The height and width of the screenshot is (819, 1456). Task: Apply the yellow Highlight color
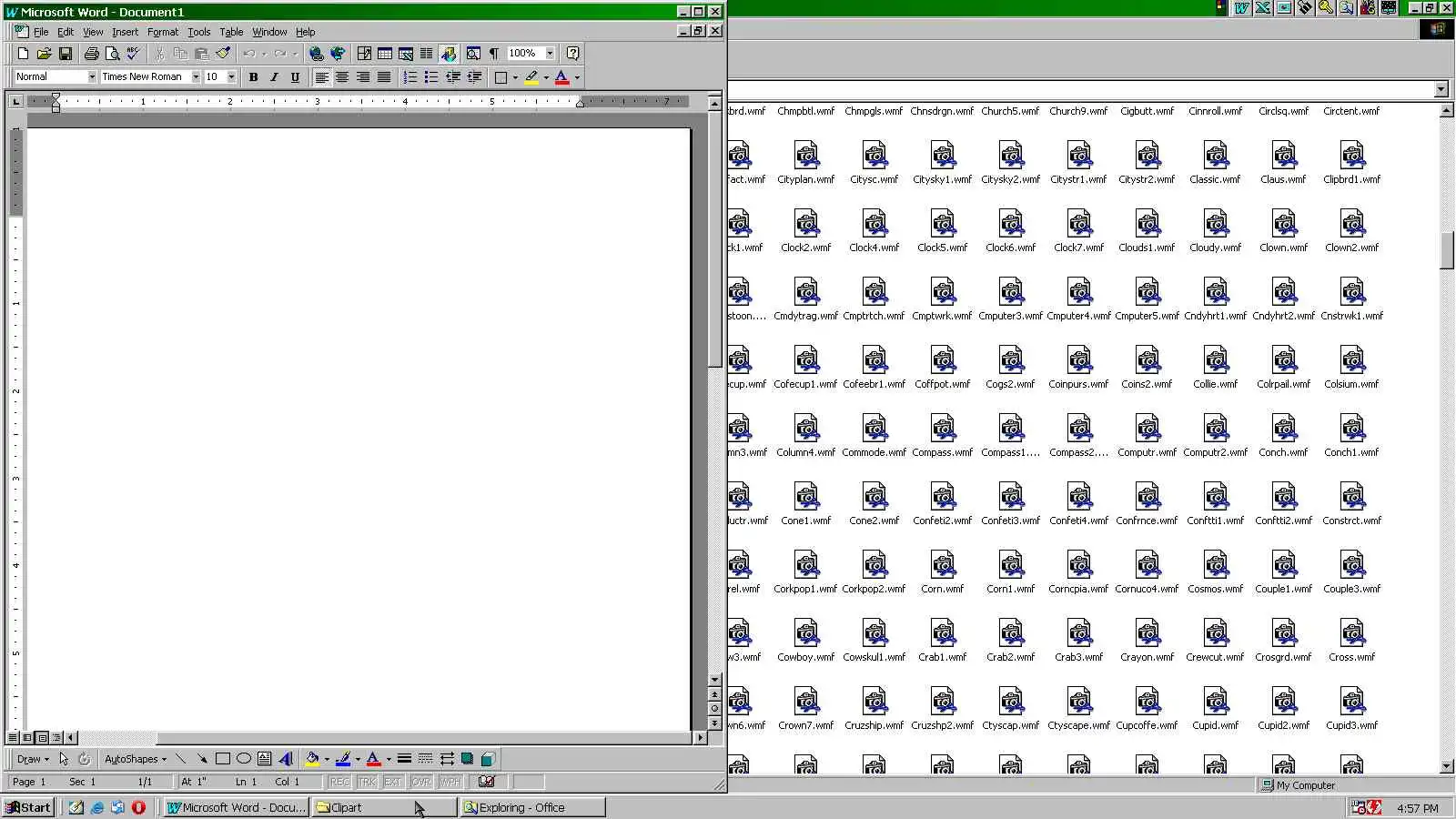point(531,77)
